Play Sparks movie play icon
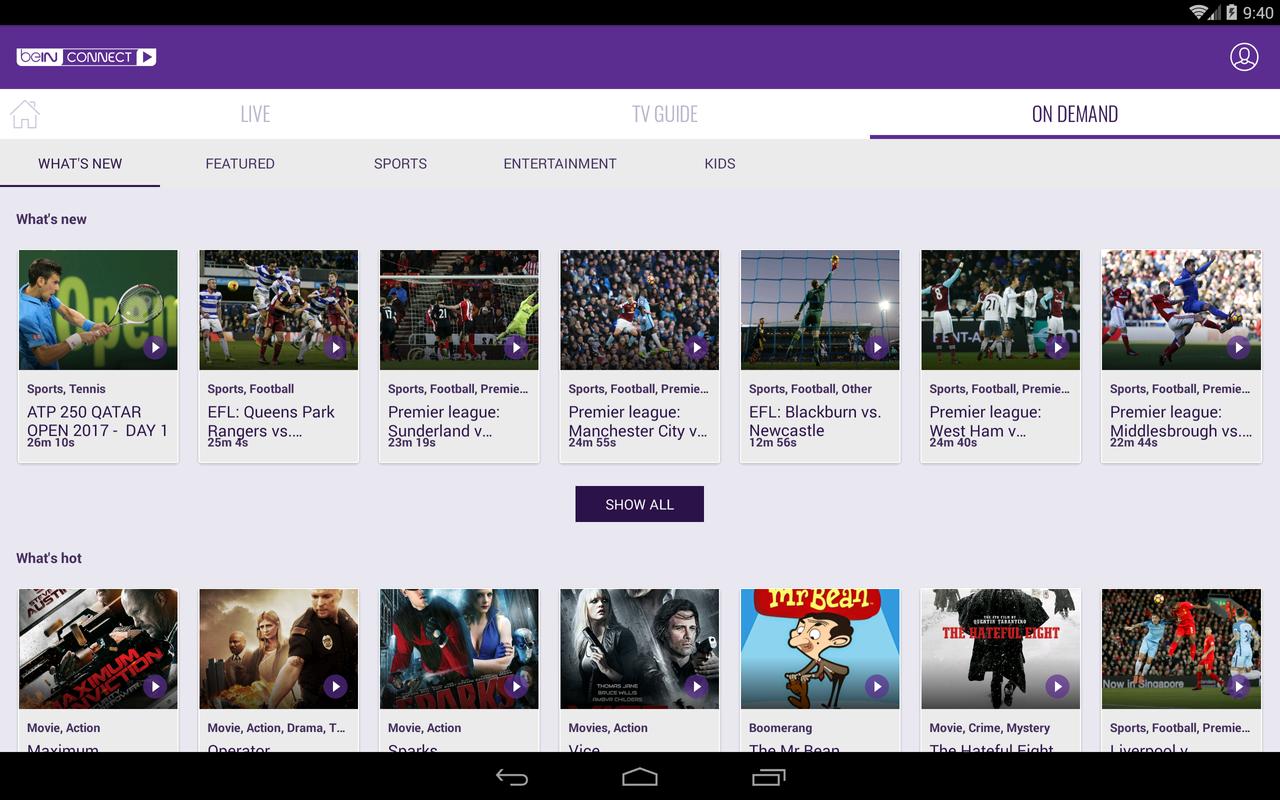The width and height of the screenshot is (1280, 800). point(515,686)
